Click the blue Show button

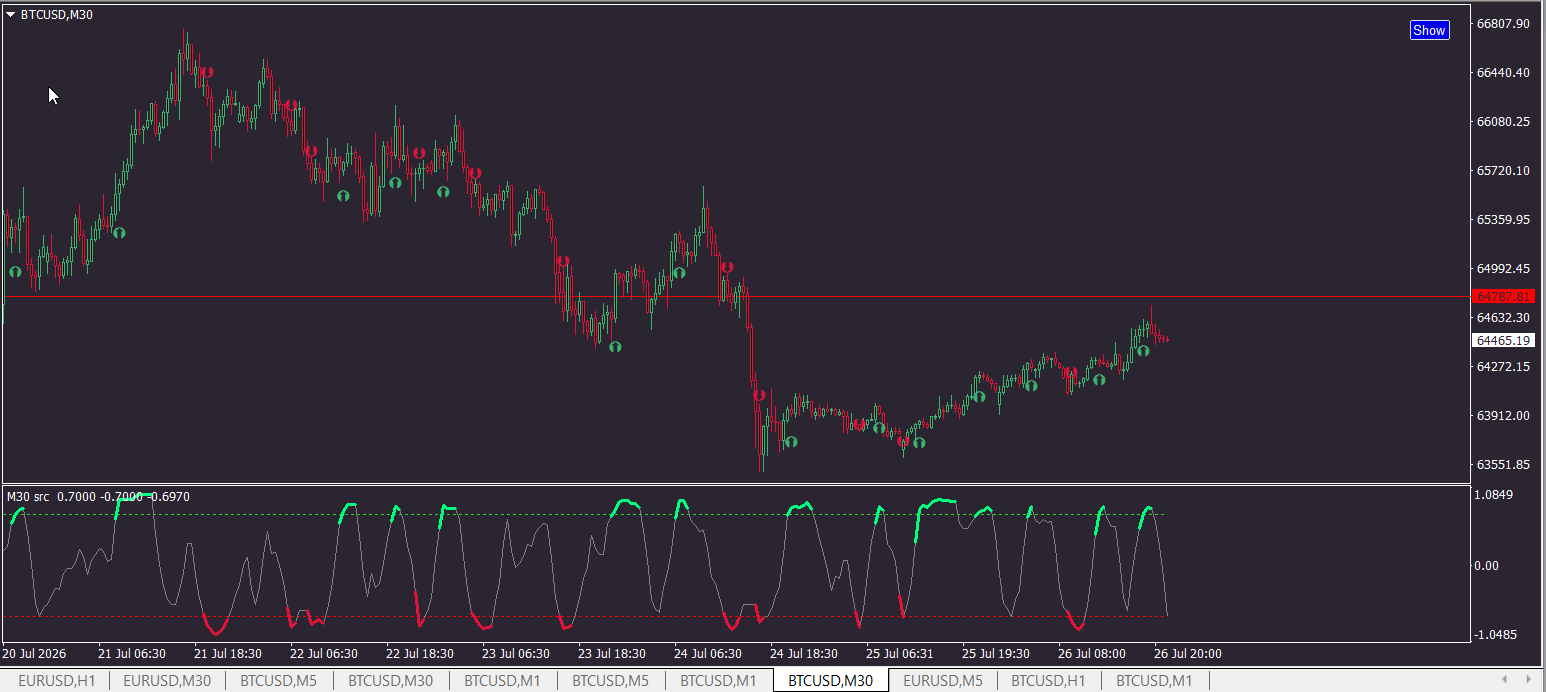[1429, 30]
